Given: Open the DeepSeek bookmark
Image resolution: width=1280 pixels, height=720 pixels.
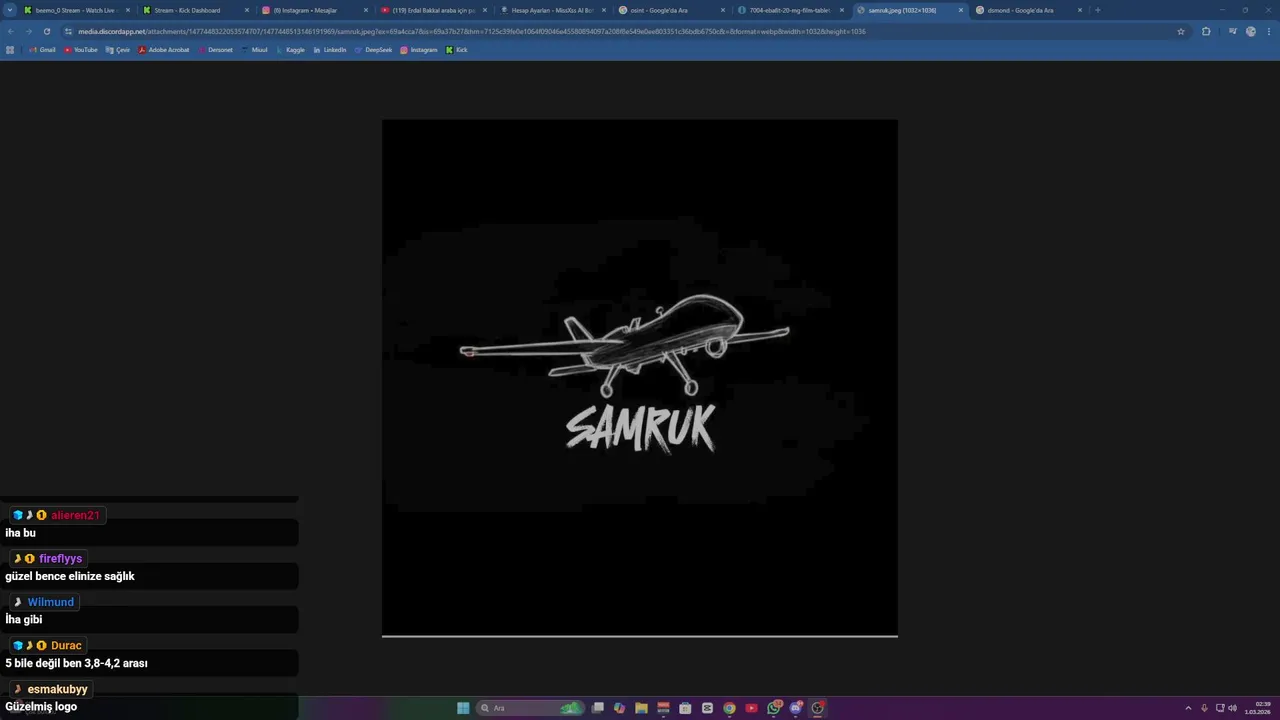Looking at the screenshot, I should (x=374, y=49).
